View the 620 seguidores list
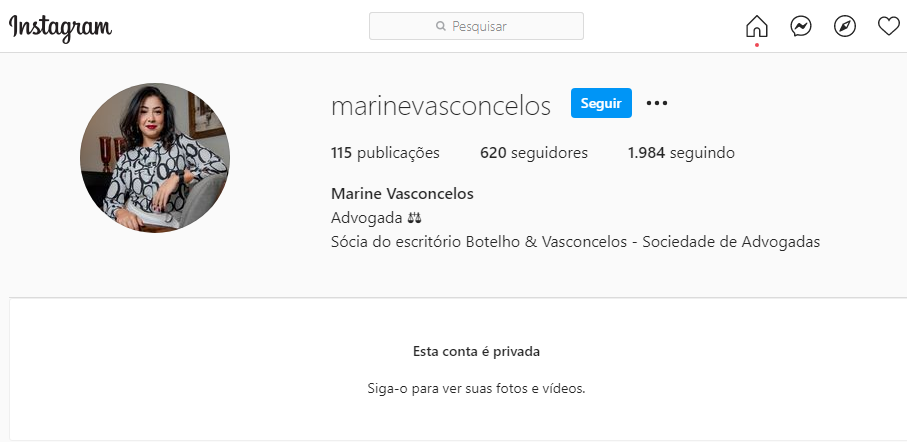907x442 pixels. coord(534,153)
